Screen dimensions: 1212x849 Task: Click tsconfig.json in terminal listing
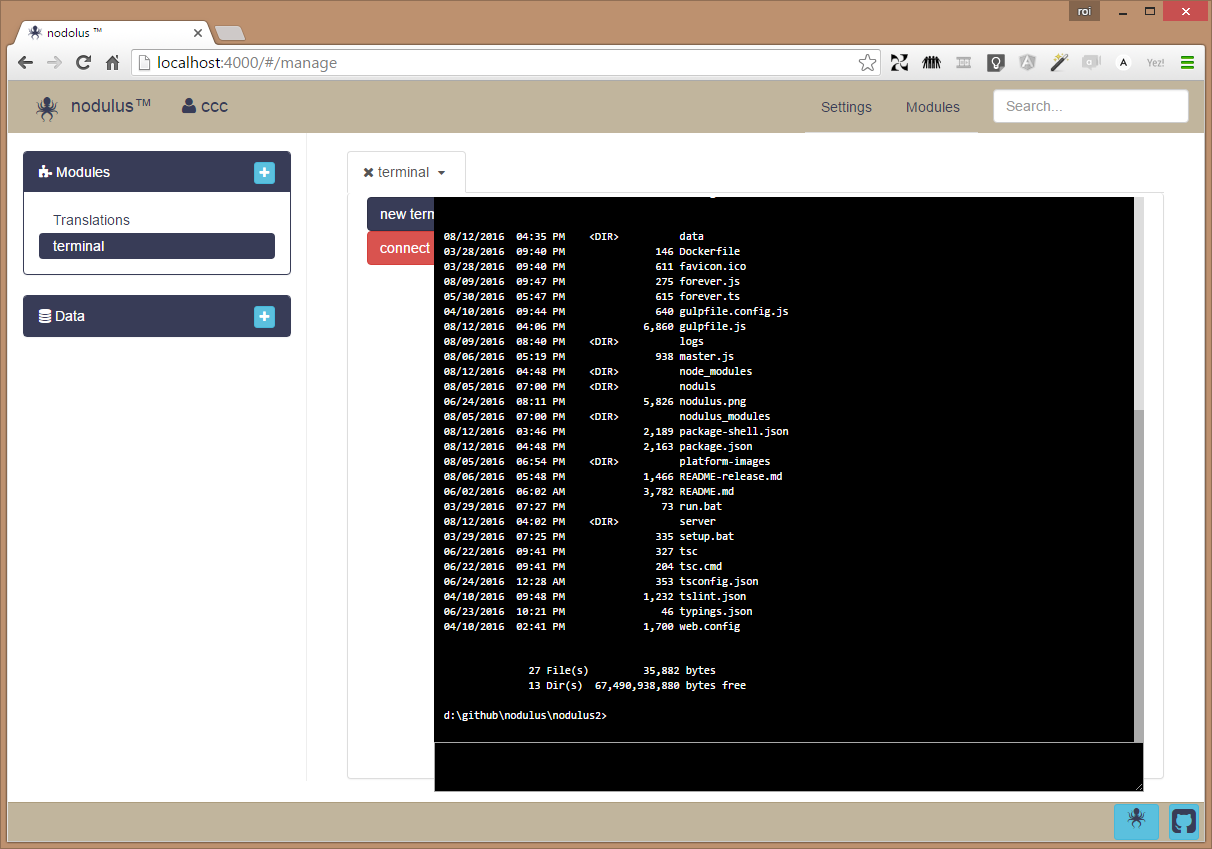(x=719, y=582)
